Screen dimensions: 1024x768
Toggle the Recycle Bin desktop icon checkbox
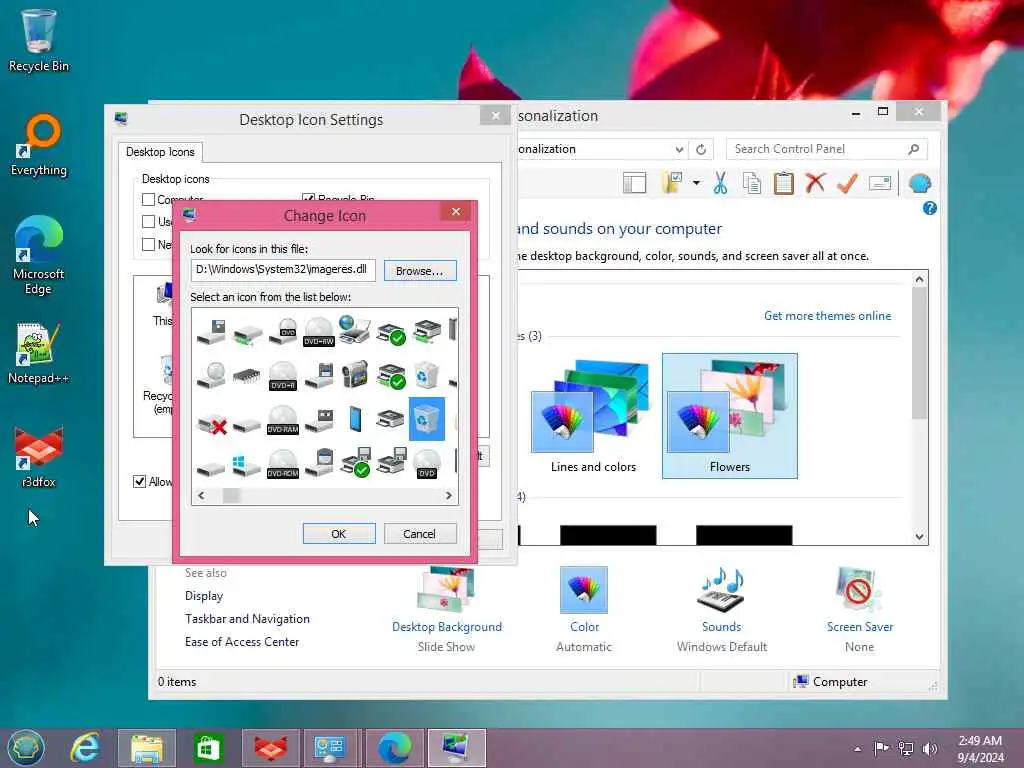coord(308,198)
